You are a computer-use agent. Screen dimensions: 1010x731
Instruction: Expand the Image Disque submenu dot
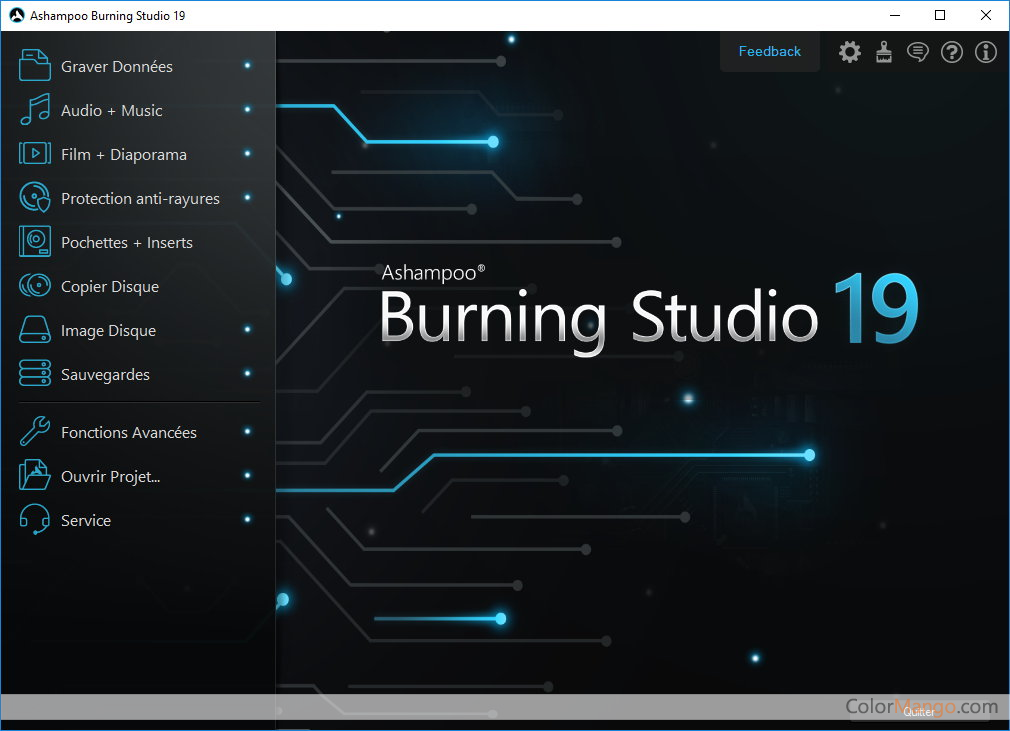[x=247, y=329]
